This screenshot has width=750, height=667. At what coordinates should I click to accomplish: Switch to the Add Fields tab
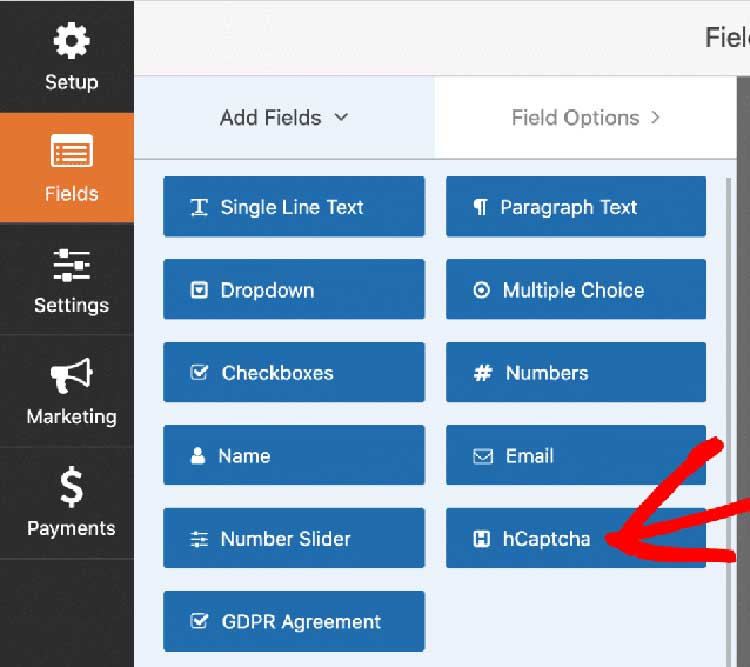click(x=285, y=118)
